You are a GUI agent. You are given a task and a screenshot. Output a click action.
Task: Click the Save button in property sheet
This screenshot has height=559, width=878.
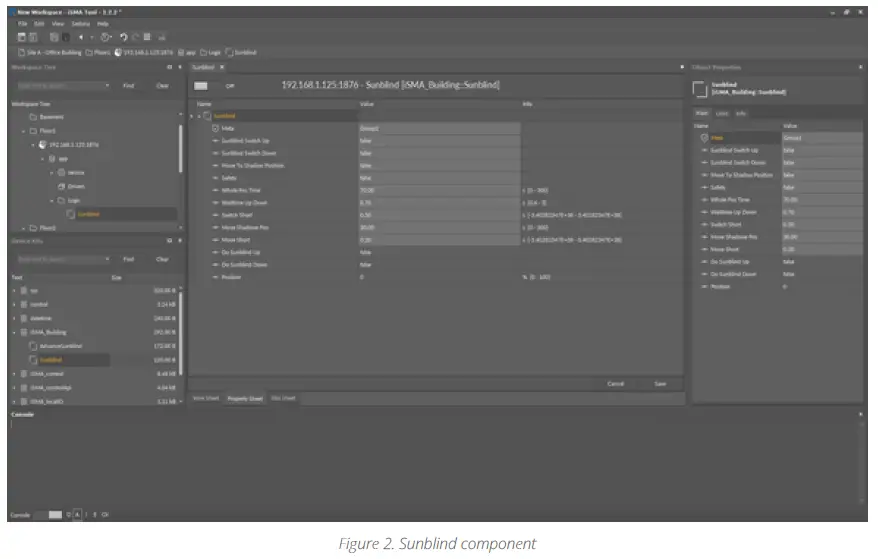tap(660, 384)
